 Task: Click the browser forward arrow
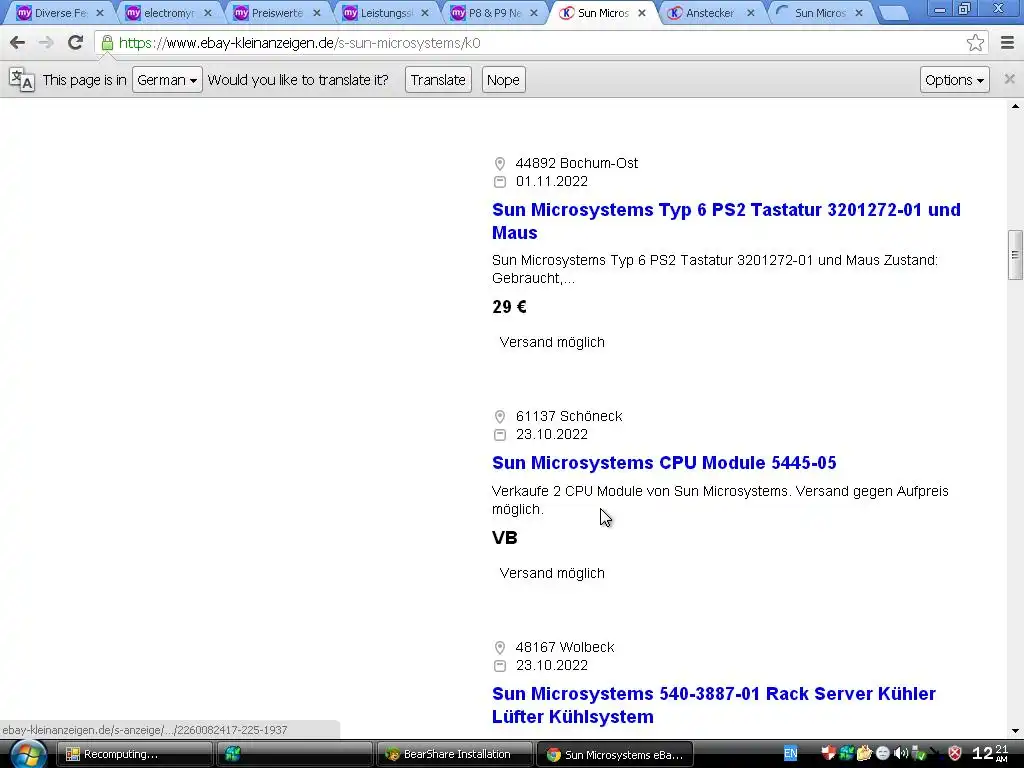click(46, 43)
